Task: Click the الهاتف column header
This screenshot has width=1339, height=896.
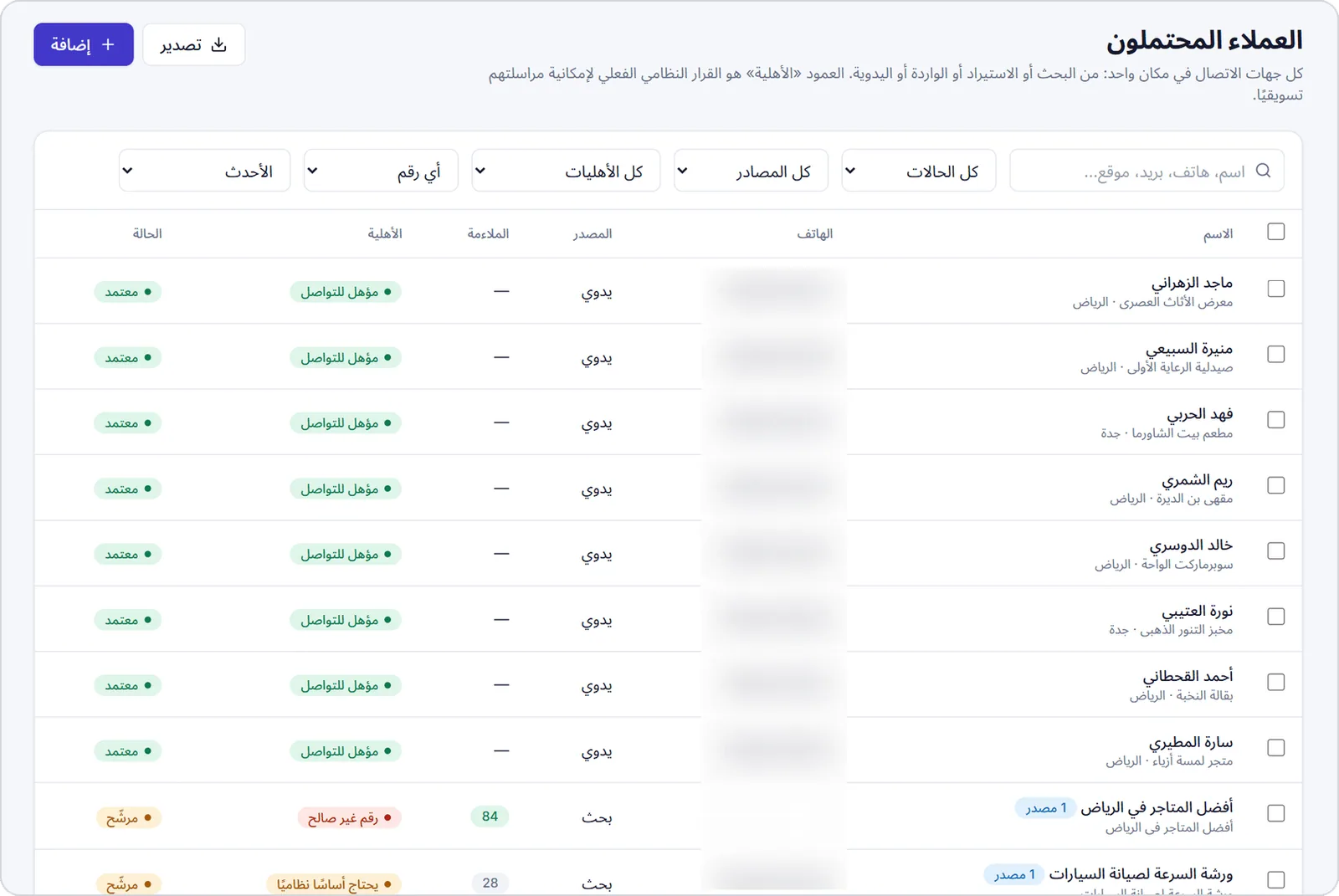Action: coord(814,234)
